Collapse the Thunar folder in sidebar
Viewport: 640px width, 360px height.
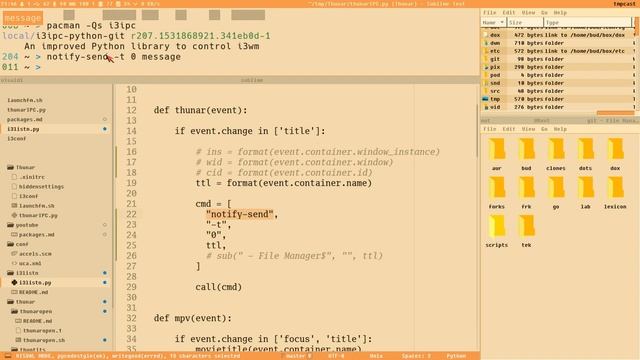coord(11,167)
